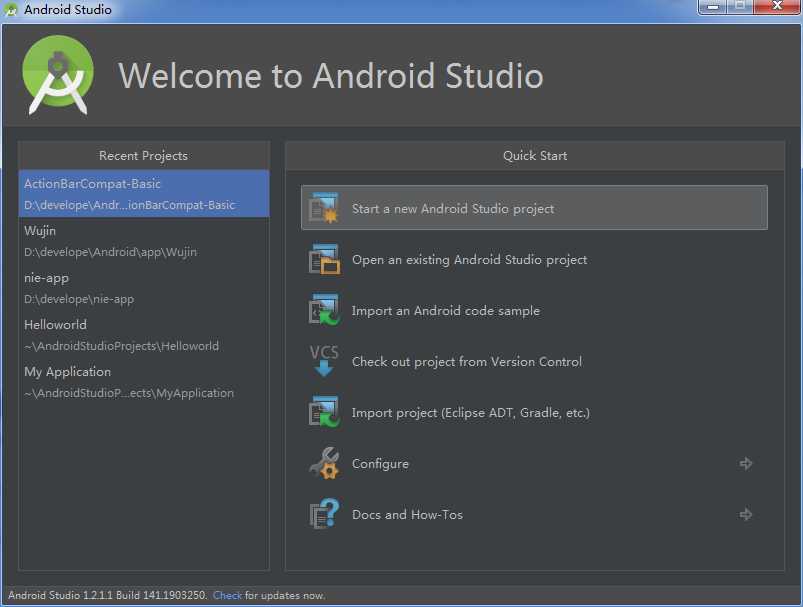Click path ~\AndroidStudioProjects\Helloworld
This screenshot has width=803, height=607.
121,346
